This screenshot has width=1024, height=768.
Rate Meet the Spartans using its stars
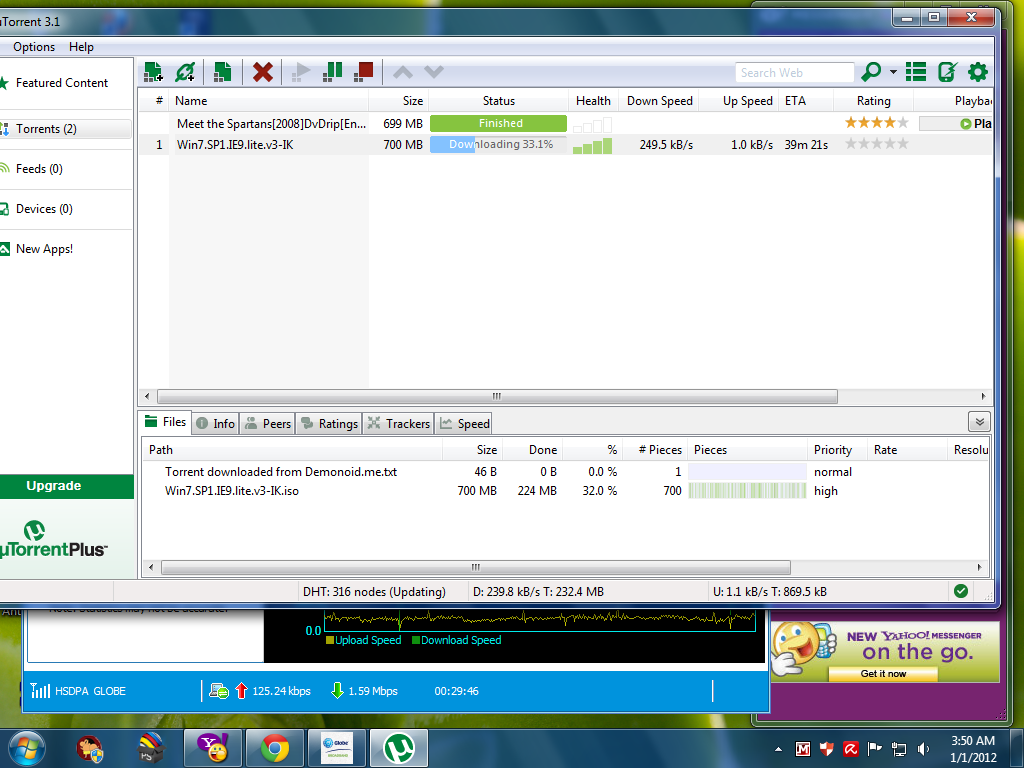click(876, 123)
